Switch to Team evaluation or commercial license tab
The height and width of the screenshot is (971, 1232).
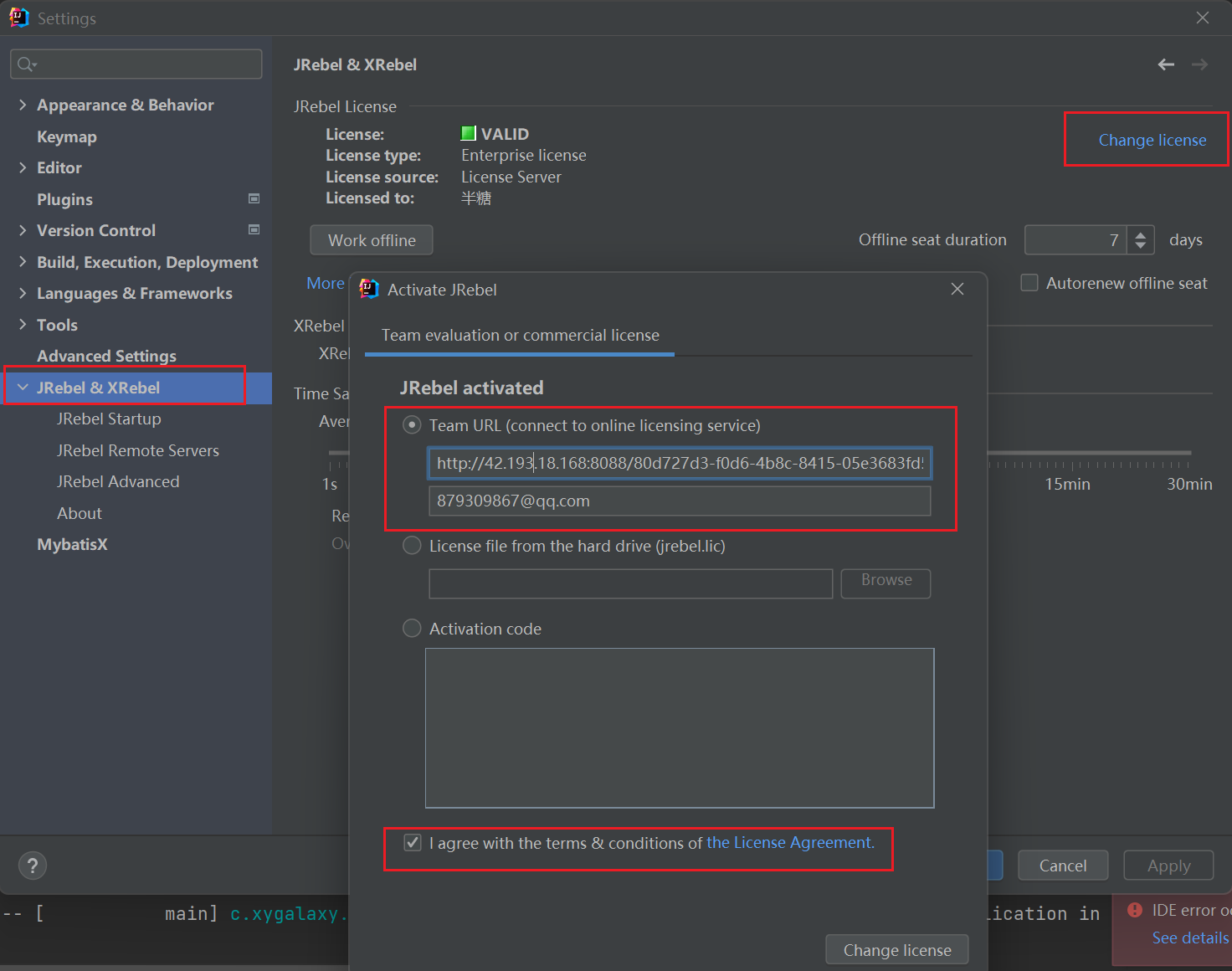click(520, 336)
